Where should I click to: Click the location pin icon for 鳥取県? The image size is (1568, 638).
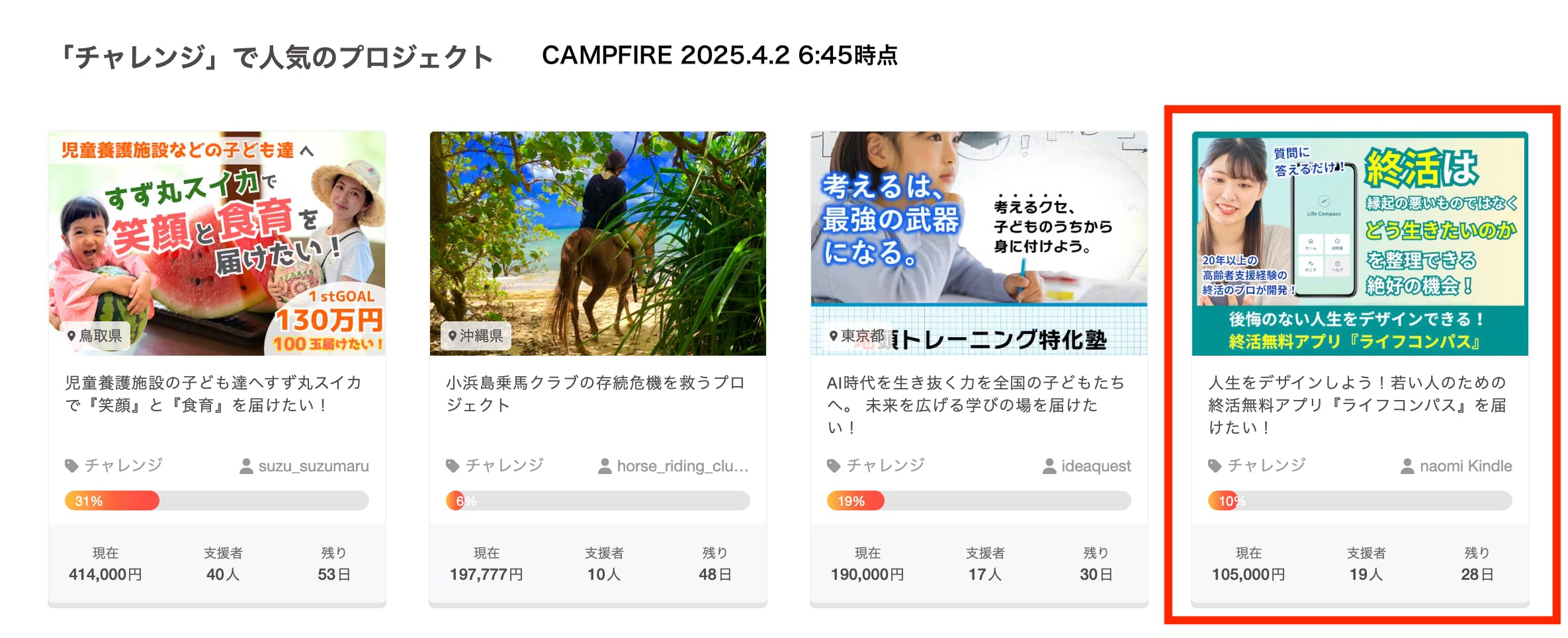click(71, 336)
